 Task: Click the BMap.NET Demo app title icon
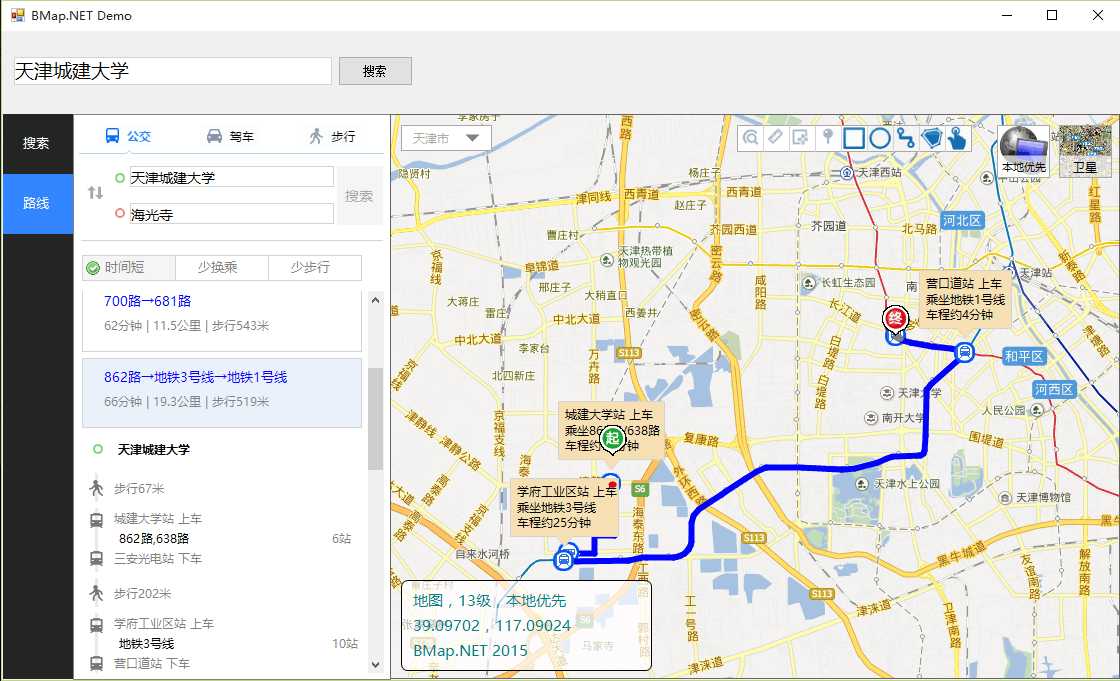[x=17, y=15]
